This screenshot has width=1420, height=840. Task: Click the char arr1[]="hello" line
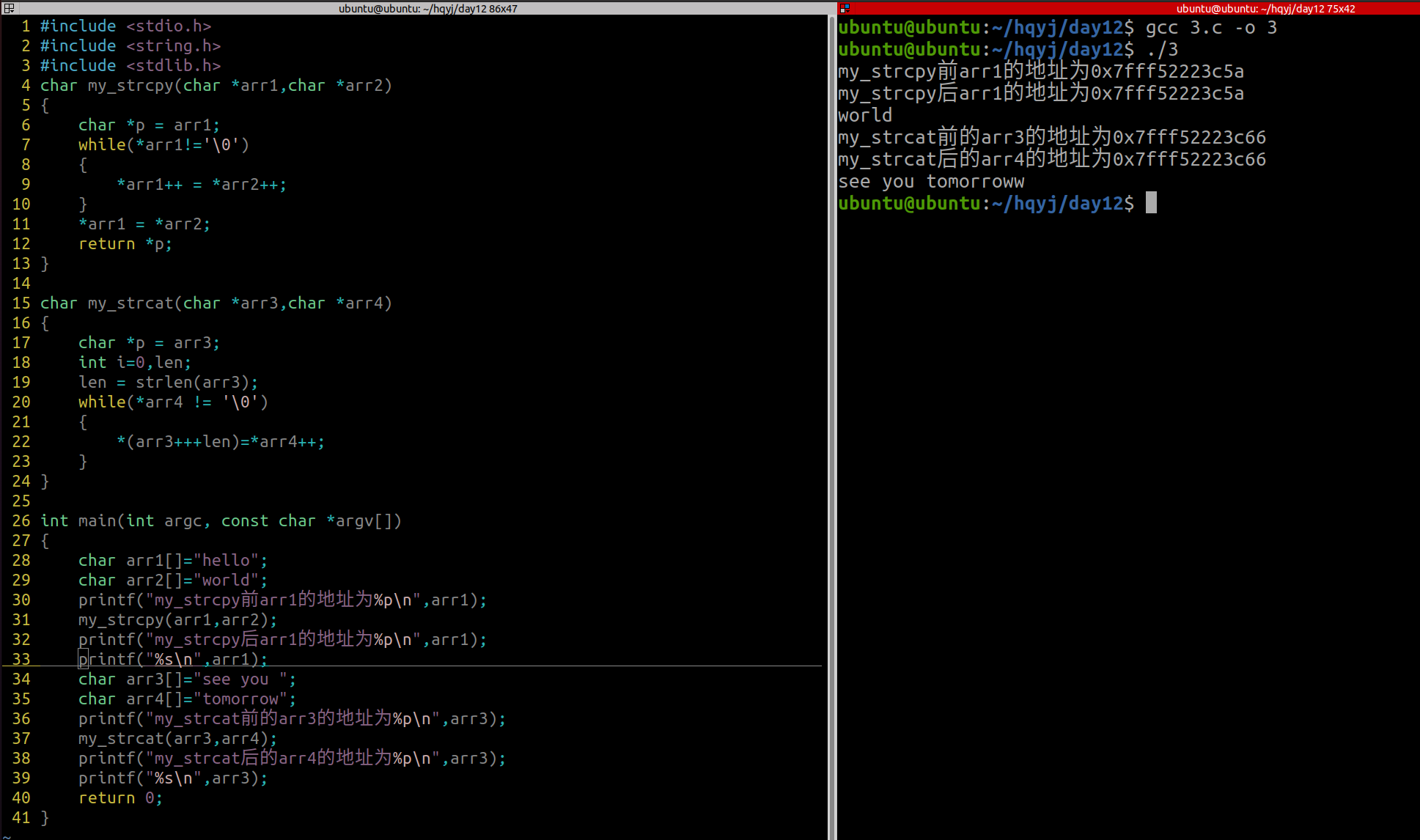(173, 561)
